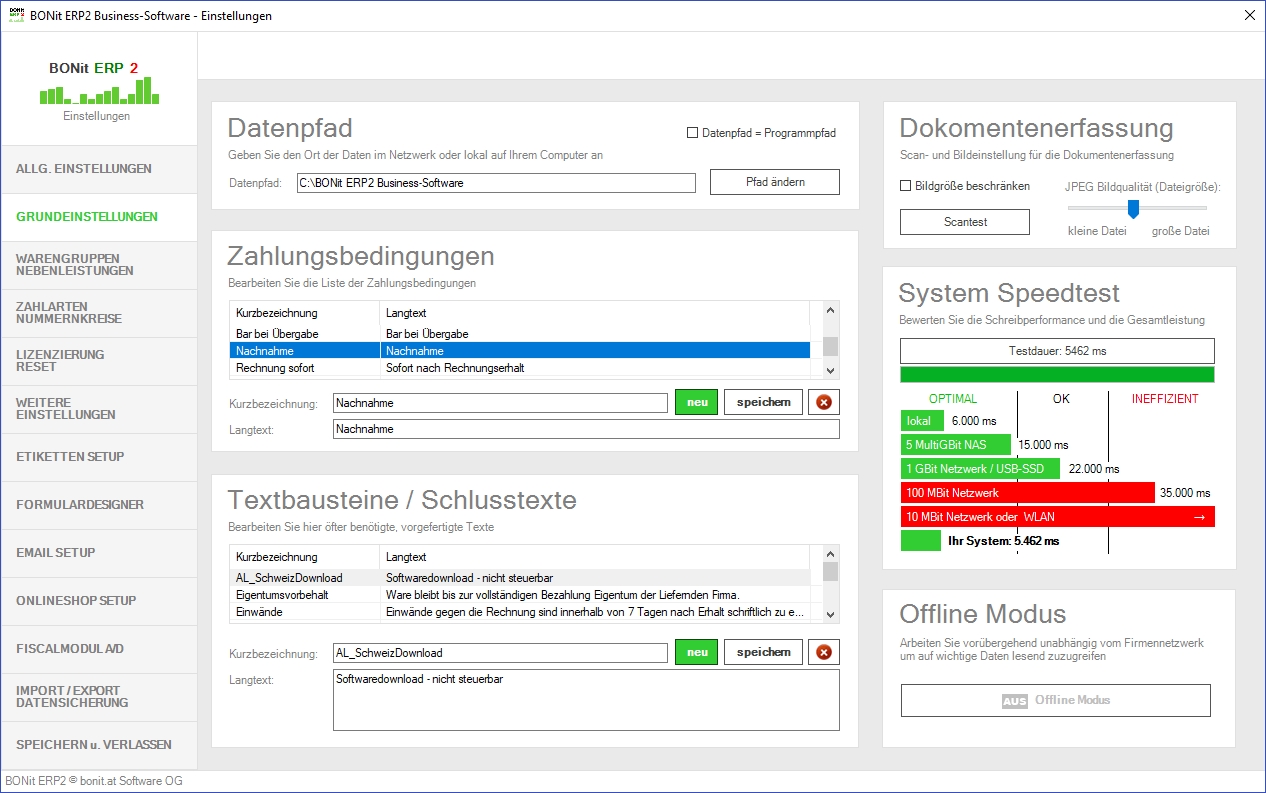Run the speed test via the Testdauer button

[1057, 351]
